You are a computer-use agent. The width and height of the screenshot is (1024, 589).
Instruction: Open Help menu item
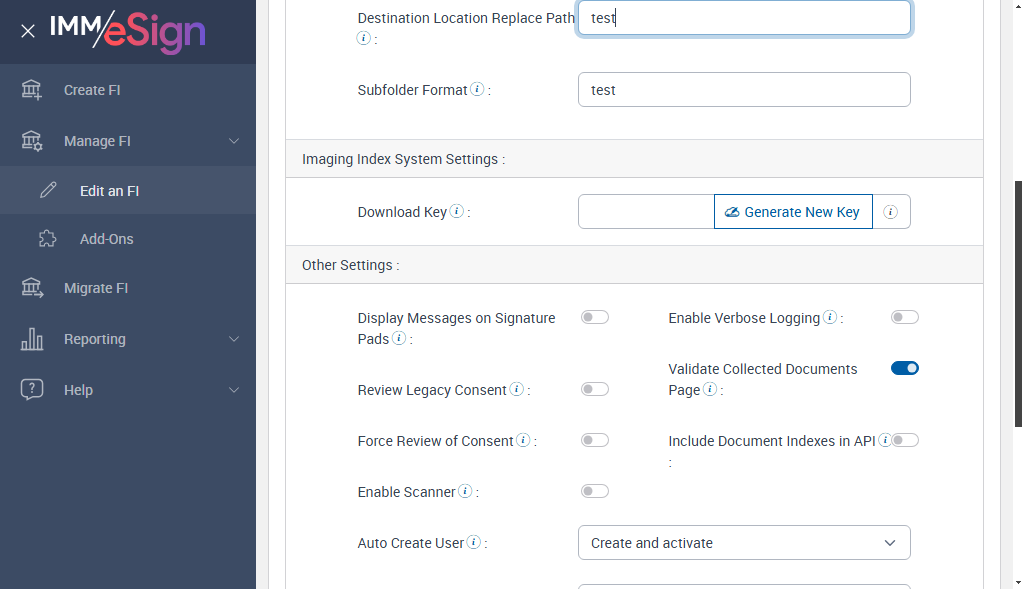click(128, 390)
